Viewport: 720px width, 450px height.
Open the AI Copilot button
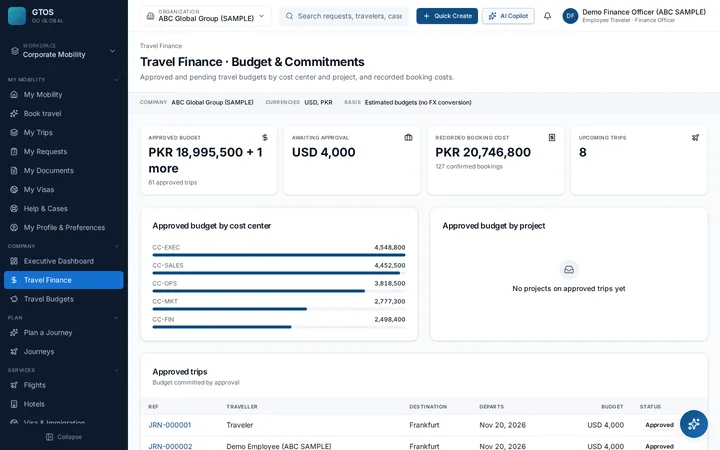(508, 16)
